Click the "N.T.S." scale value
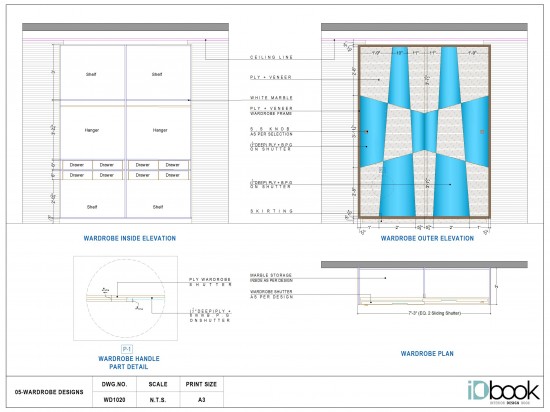The height and width of the screenshot is (412, 550). [158, 400]
